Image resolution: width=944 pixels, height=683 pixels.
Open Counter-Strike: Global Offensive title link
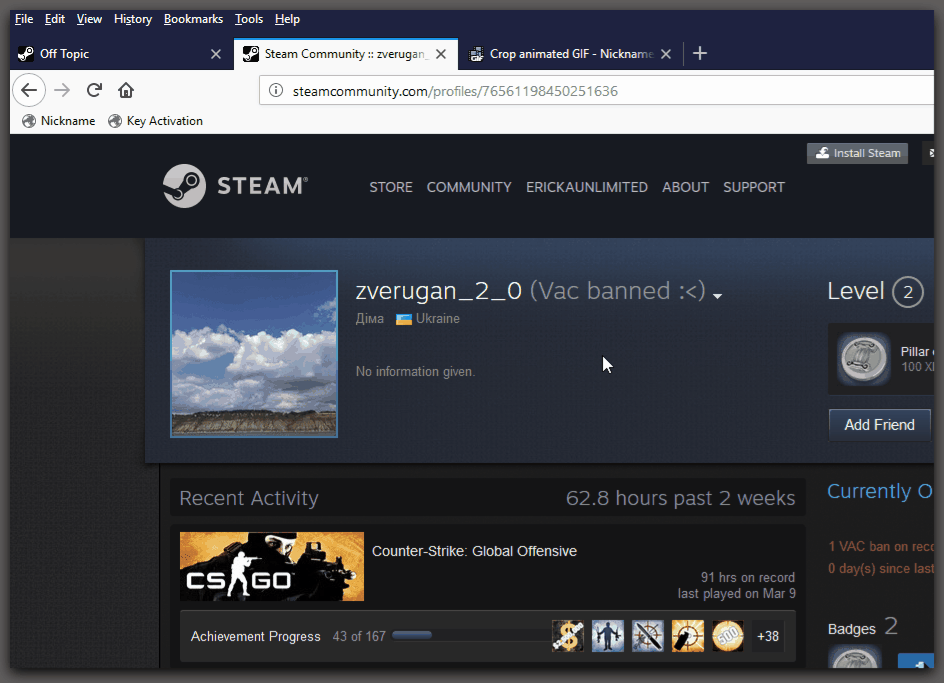point(474,551)
